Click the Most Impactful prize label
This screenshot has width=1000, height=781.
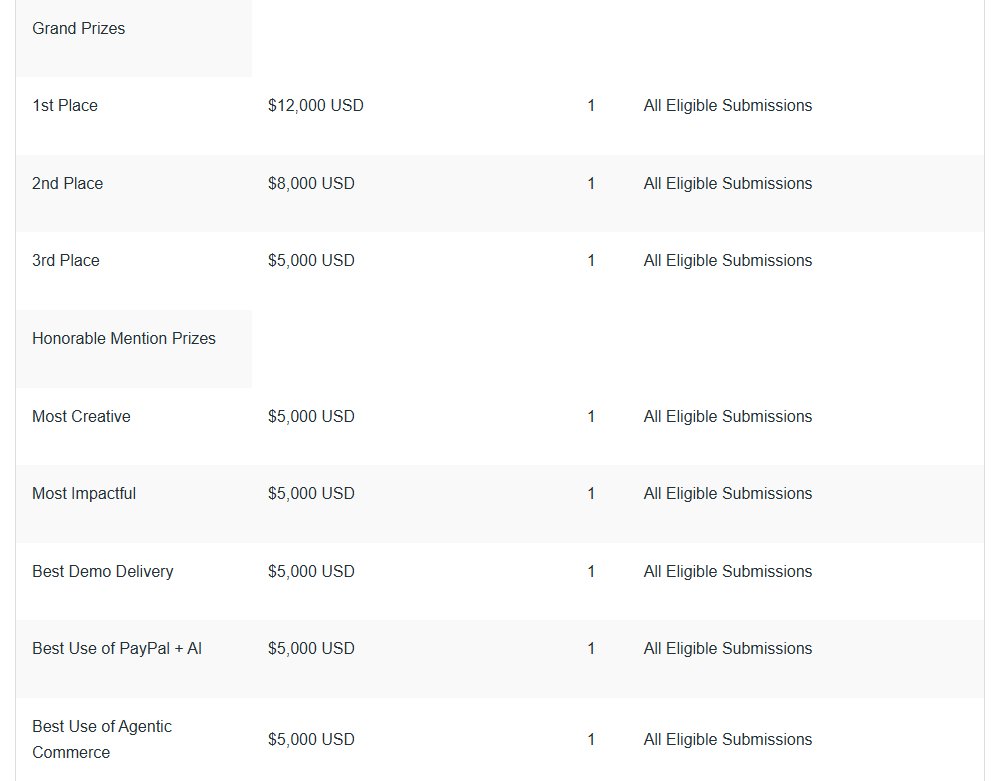click(x=84, y=493)
